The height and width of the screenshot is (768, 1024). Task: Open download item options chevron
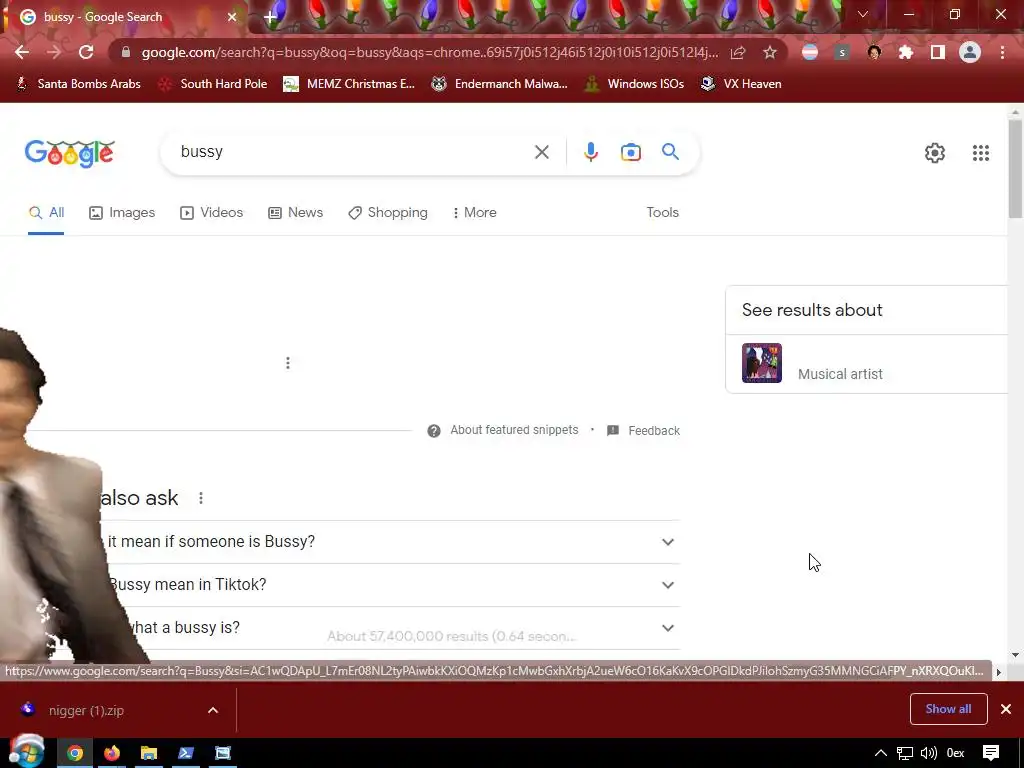pos(213,710)
